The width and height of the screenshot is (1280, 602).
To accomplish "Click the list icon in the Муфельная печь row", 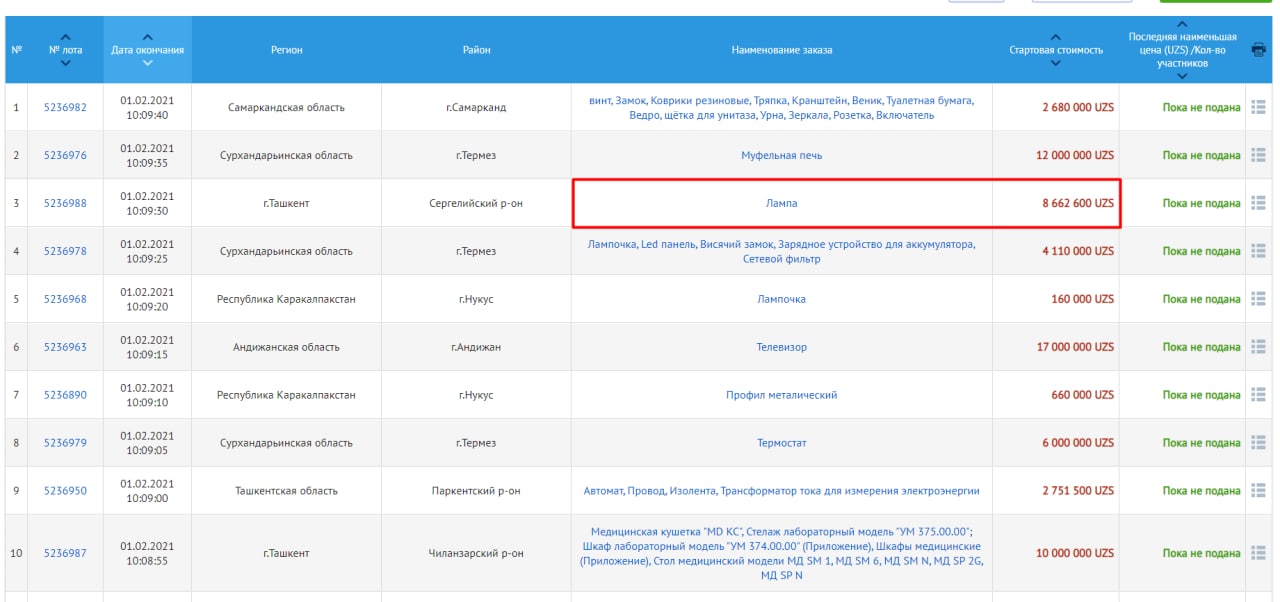I will [1258, 155].
